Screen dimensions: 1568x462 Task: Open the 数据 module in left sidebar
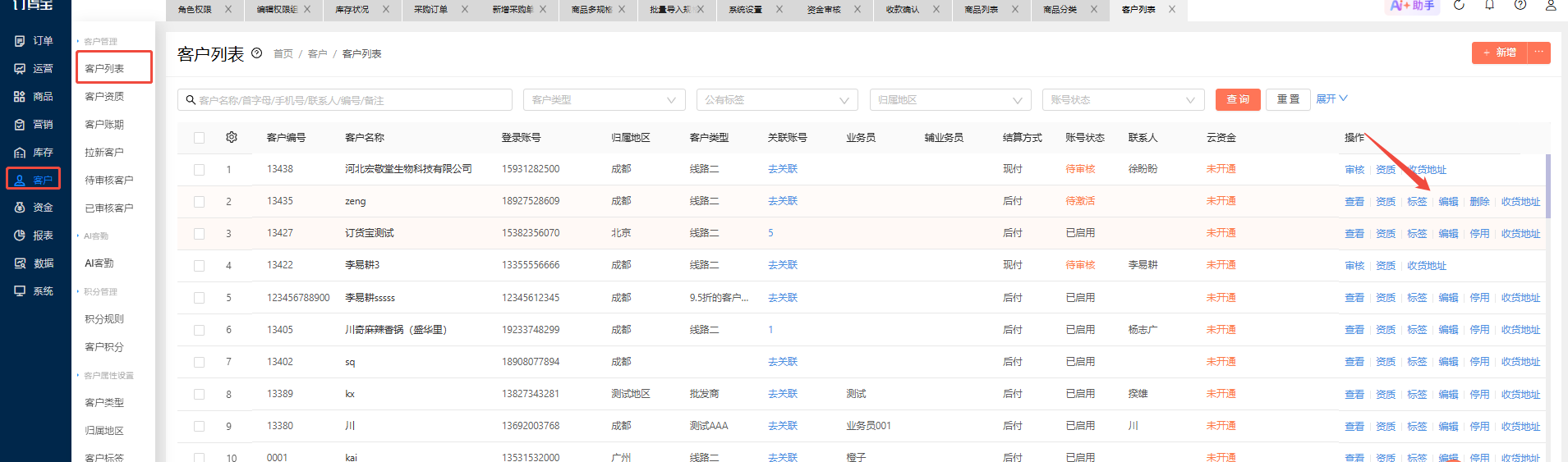click(x=34, y=263)
